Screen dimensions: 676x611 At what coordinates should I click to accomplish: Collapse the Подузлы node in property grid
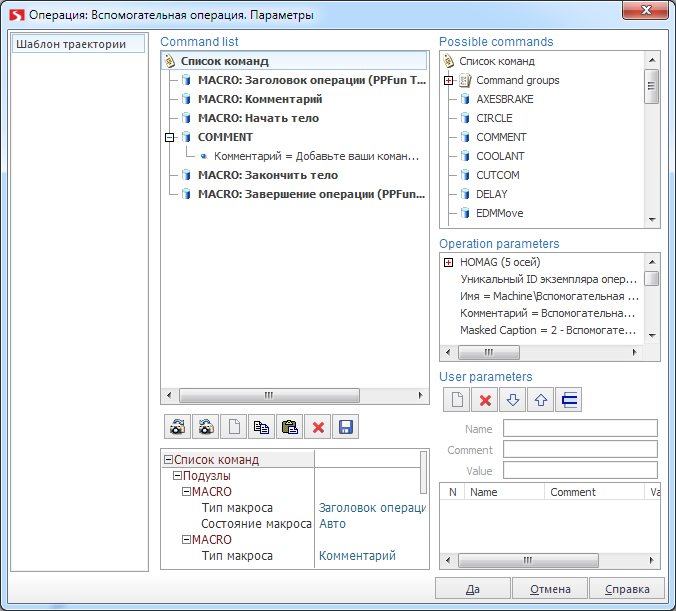pos(177,476)
